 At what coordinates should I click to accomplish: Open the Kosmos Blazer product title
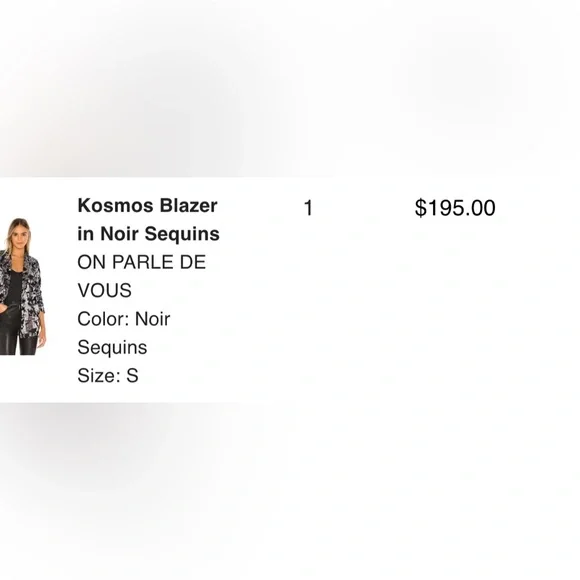coord(148,220)
